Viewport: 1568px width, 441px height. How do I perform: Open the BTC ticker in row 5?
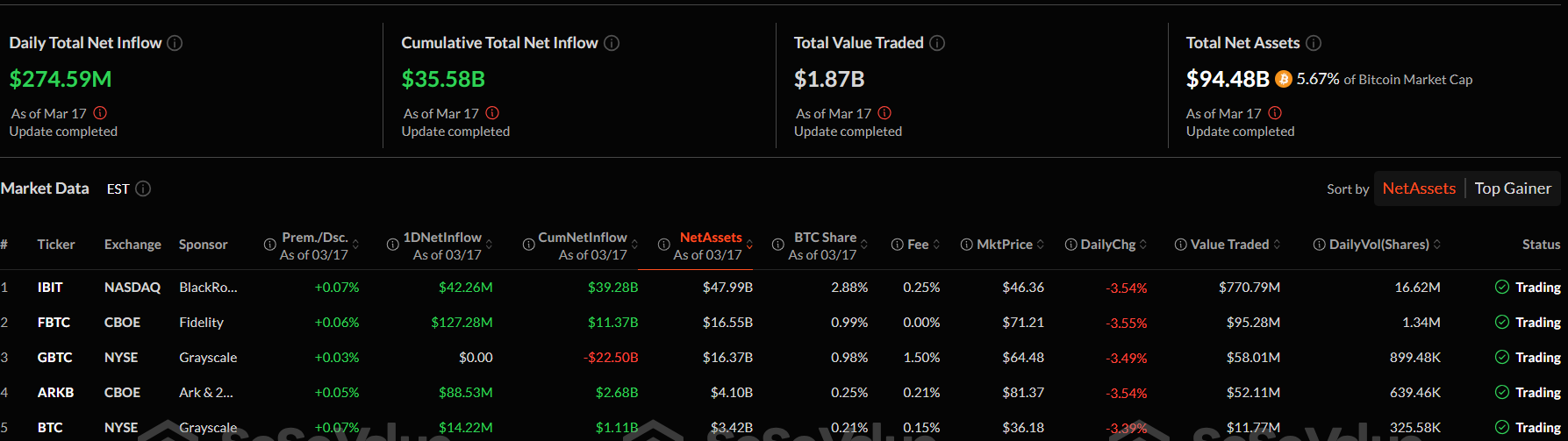point(50,427)
